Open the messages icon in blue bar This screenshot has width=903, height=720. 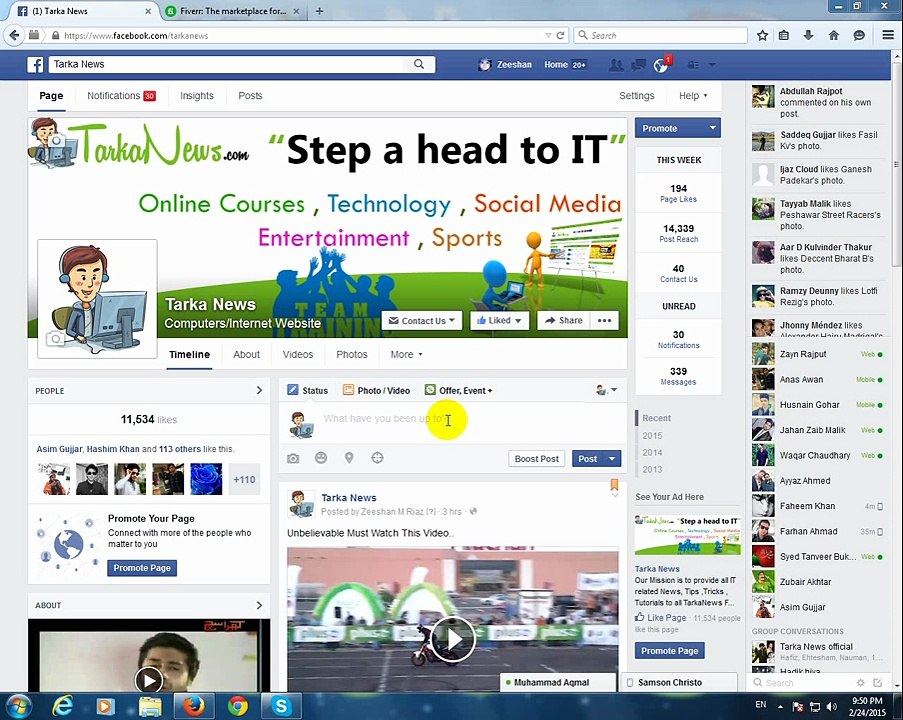tap(638, 65)
